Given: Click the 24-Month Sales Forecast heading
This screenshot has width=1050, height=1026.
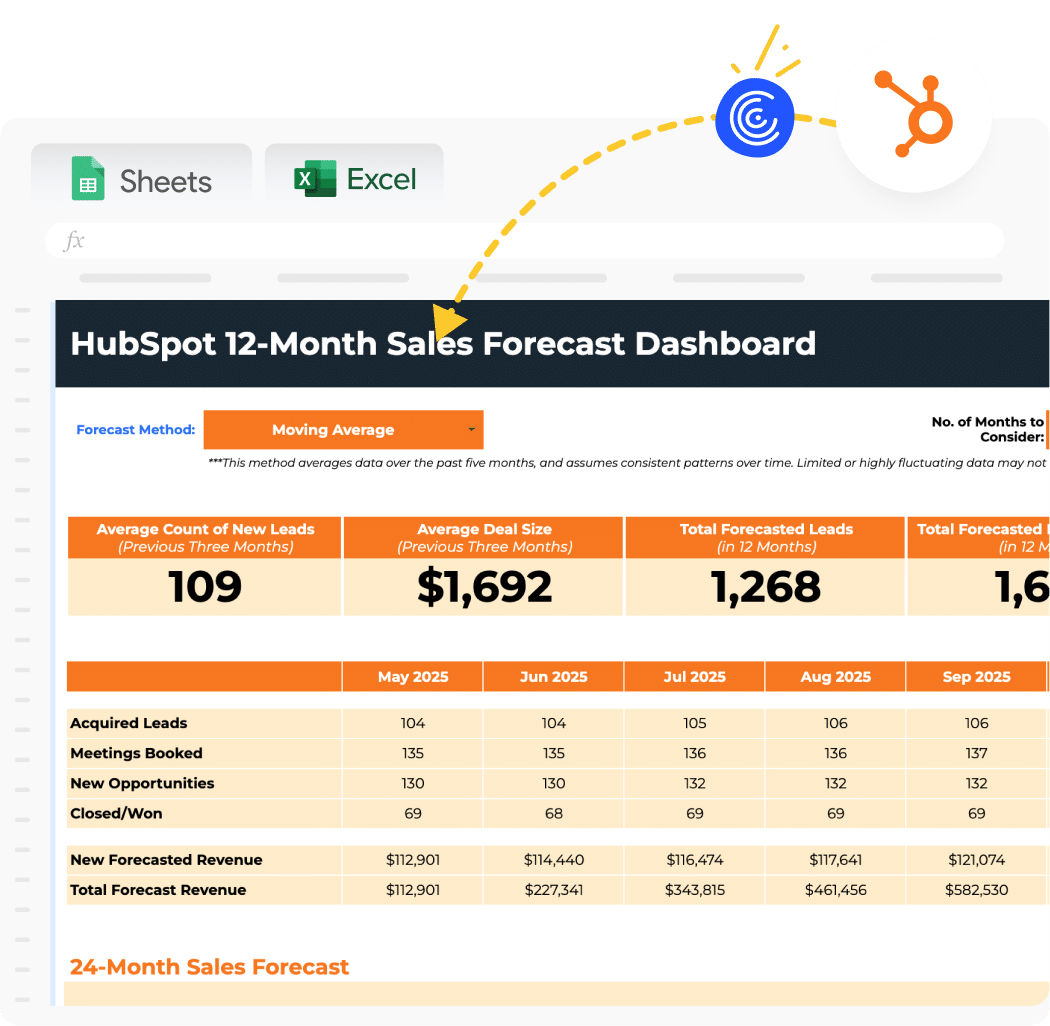Looking at the screenshot, I should pyautogui.click(x=209, y=967).
